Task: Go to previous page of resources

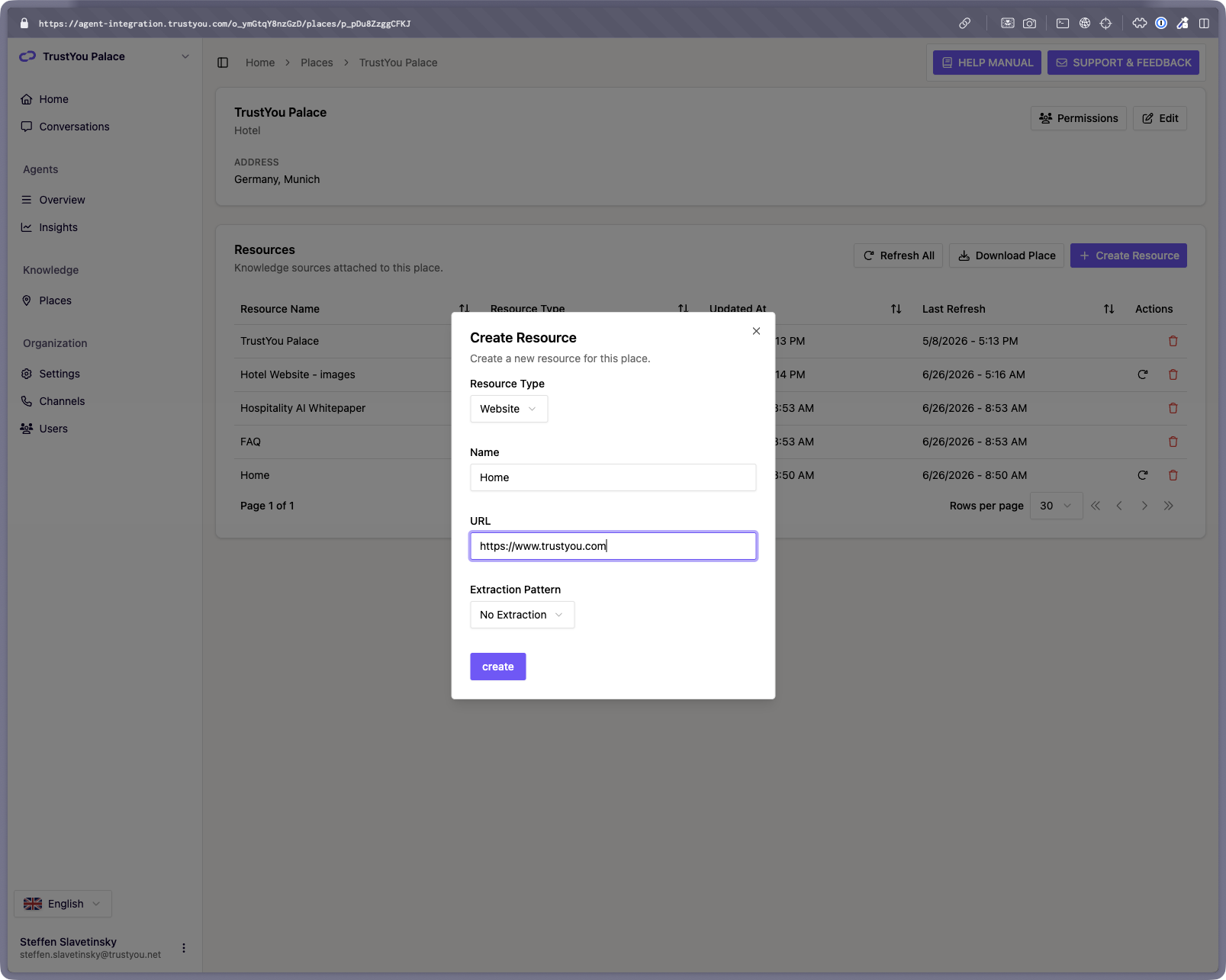Action: (x=1119, y=506)
